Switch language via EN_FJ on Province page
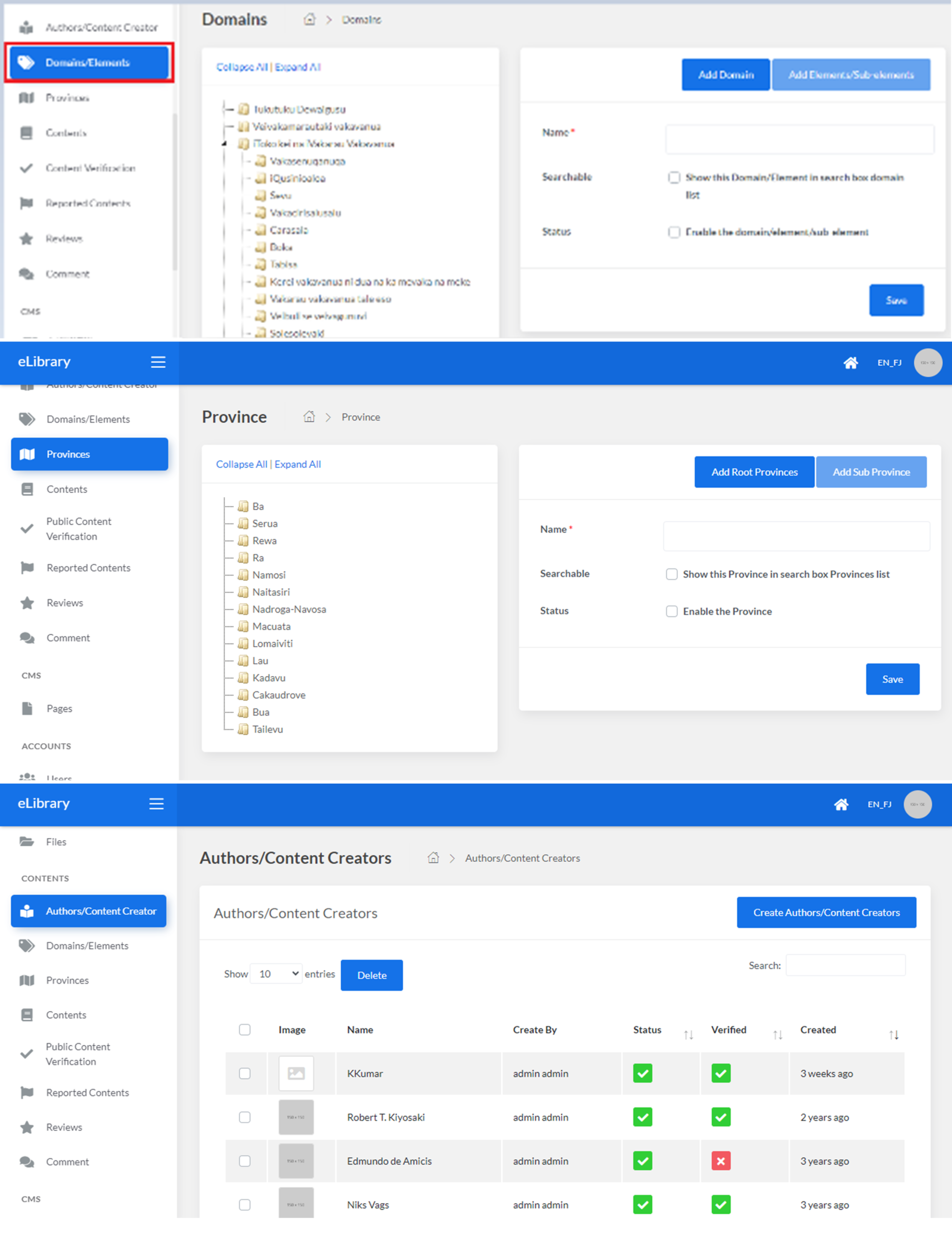952x1243 pixels. [x=889, y=363]
